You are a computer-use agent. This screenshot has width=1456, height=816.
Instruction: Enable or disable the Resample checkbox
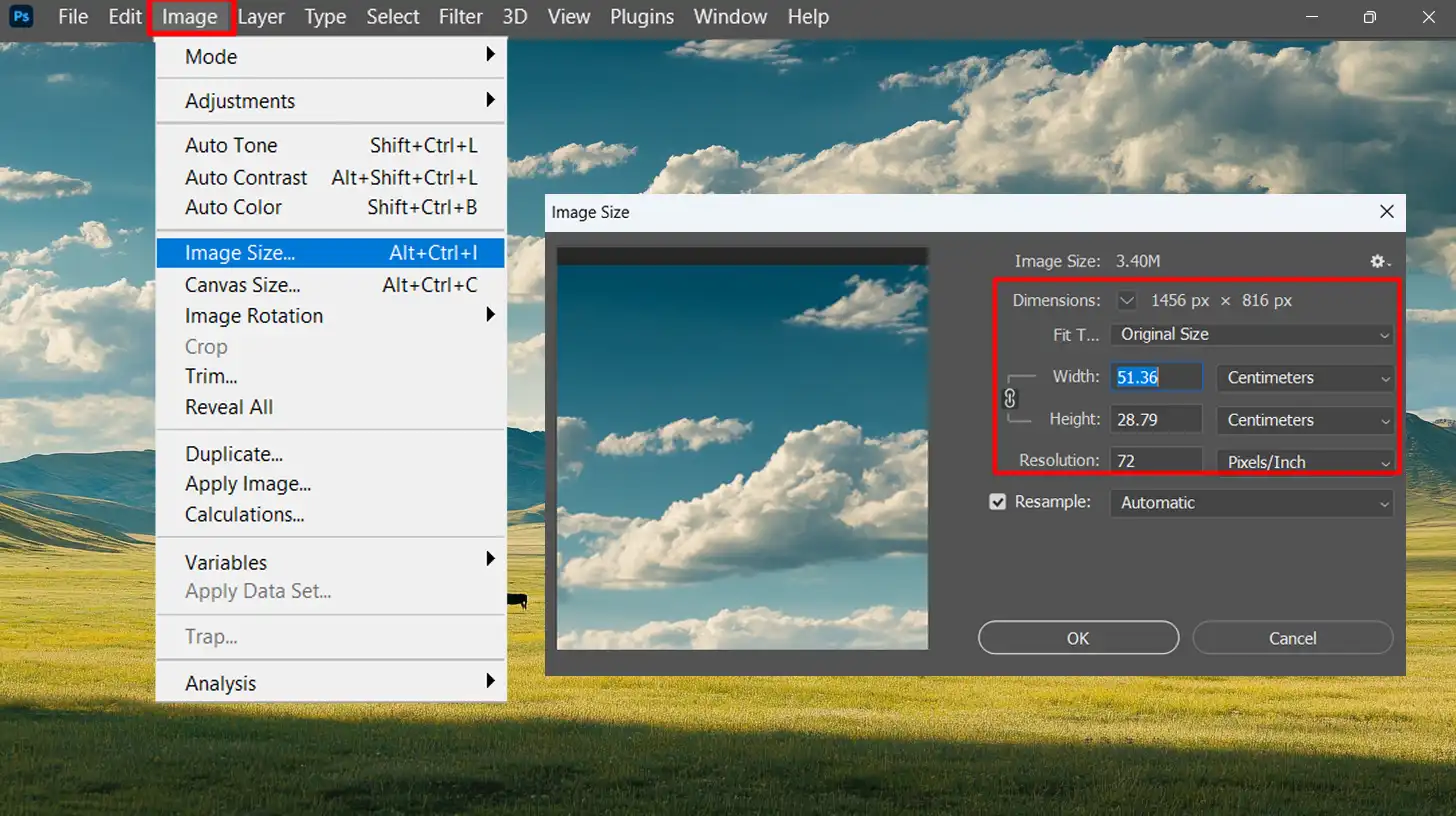(997, 502)
